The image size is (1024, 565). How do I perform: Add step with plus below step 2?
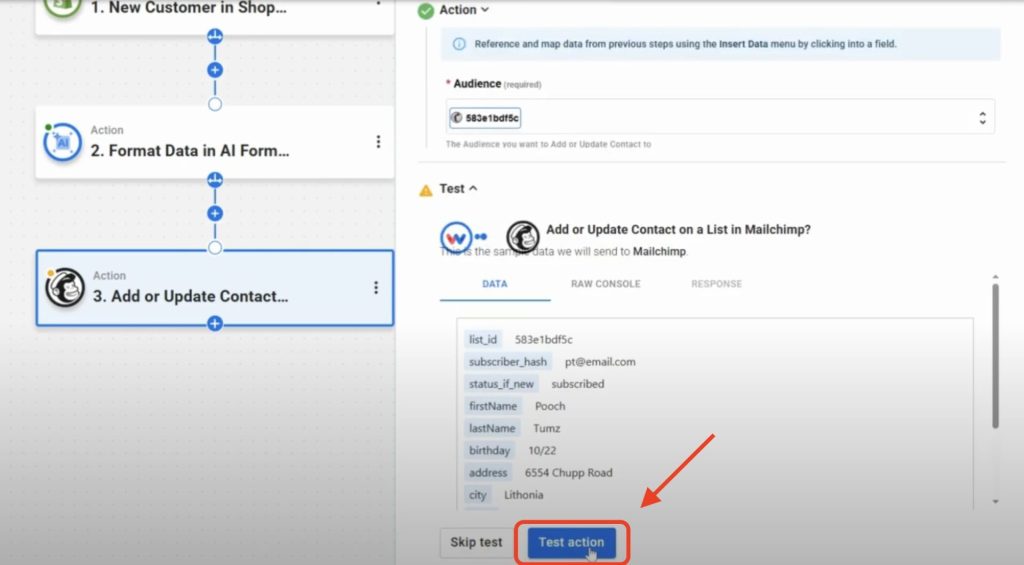[215, 214]
